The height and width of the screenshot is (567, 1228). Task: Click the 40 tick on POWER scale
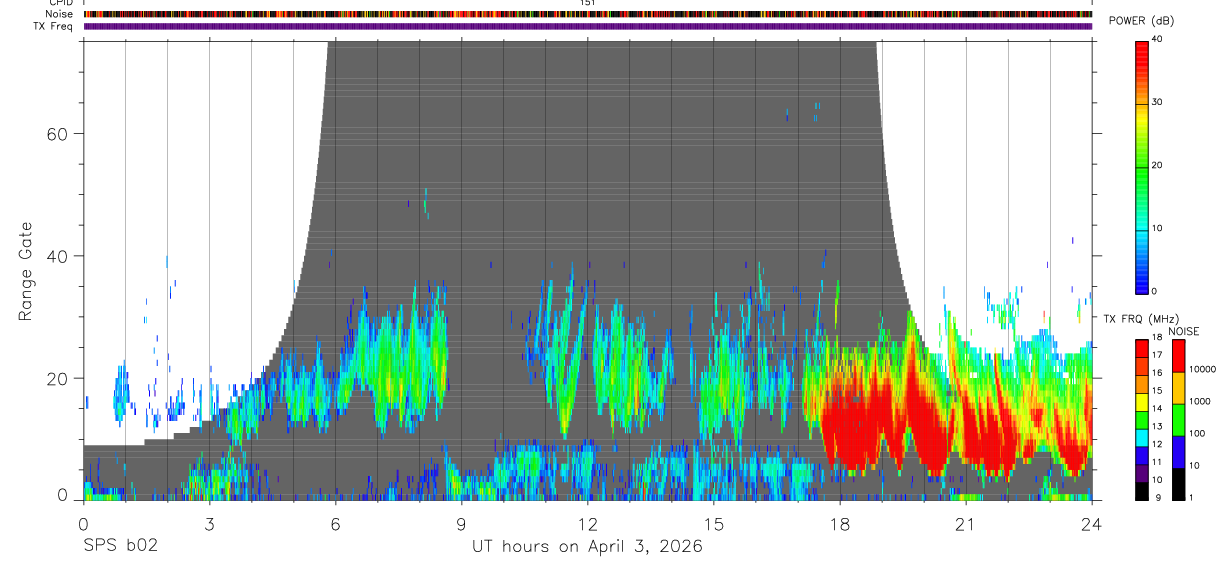pyautogui.click(x=1157, y=39)
